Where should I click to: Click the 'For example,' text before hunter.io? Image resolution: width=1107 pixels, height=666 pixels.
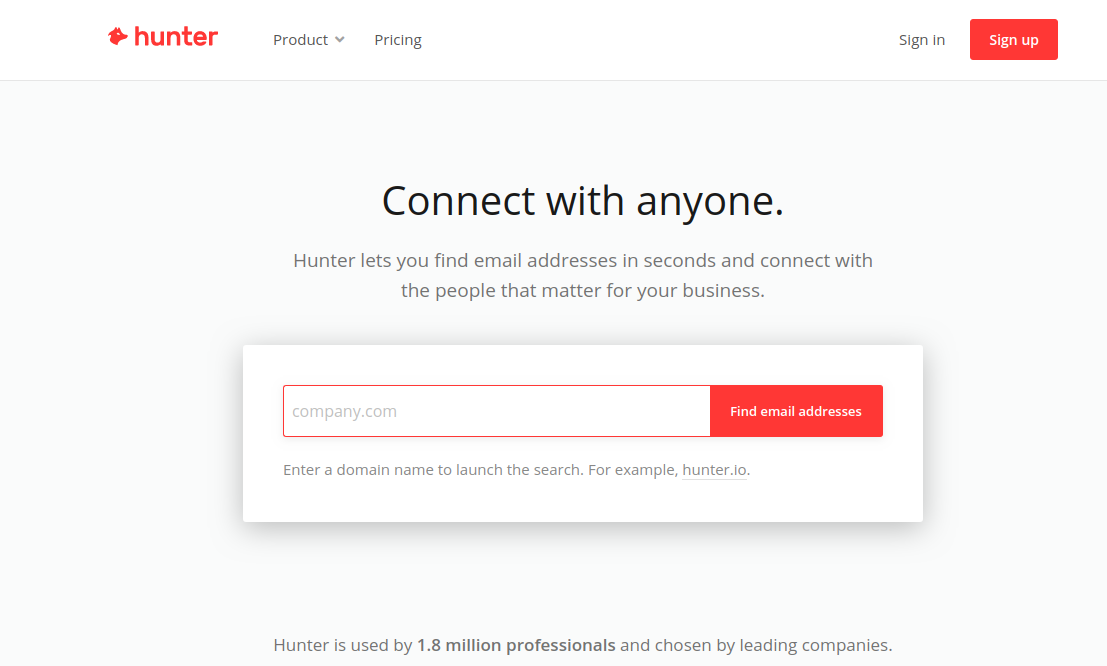tap(633, 470)
